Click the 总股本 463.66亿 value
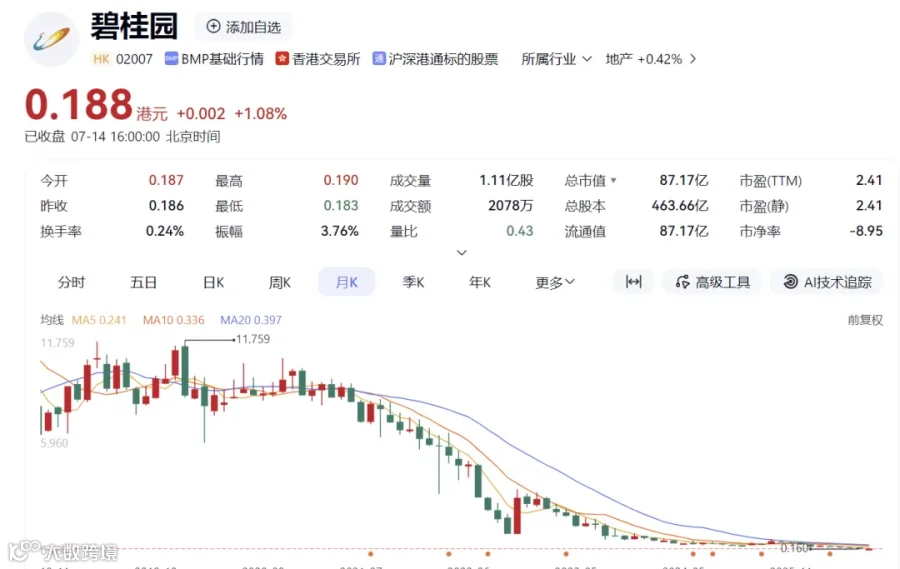 [x=680, y=206]
